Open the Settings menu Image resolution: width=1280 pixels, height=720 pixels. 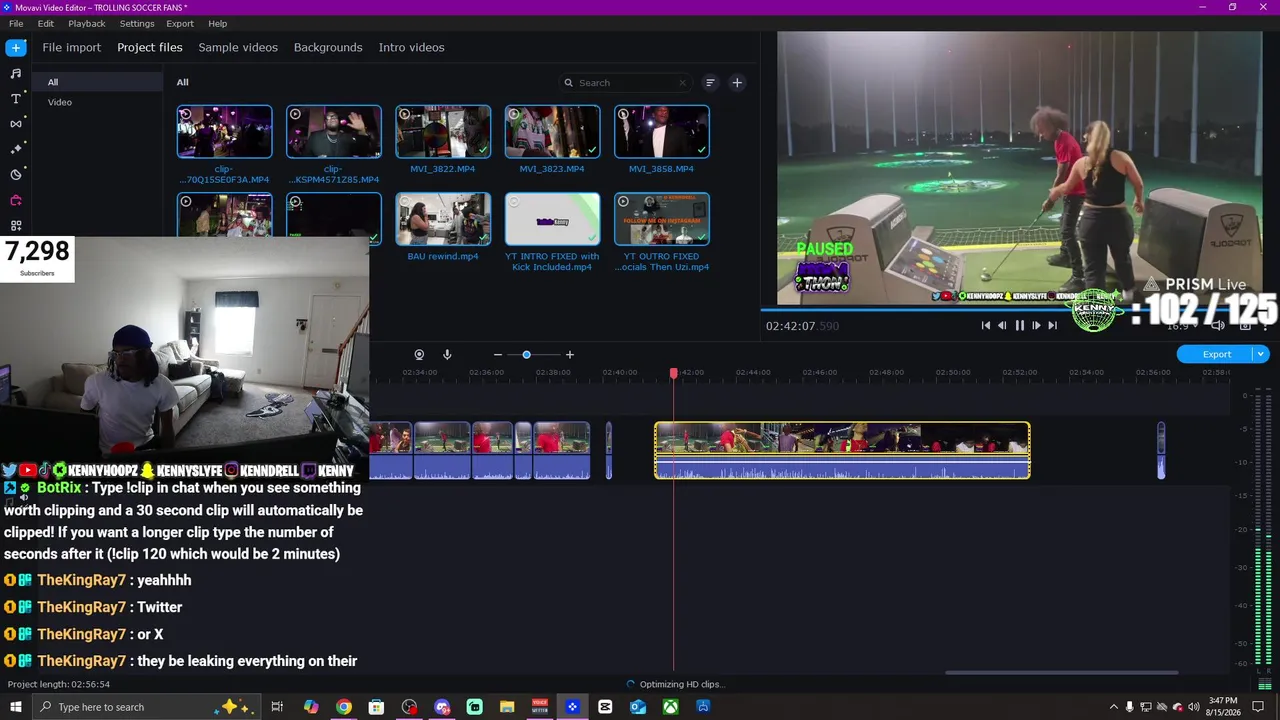point(137,23)
